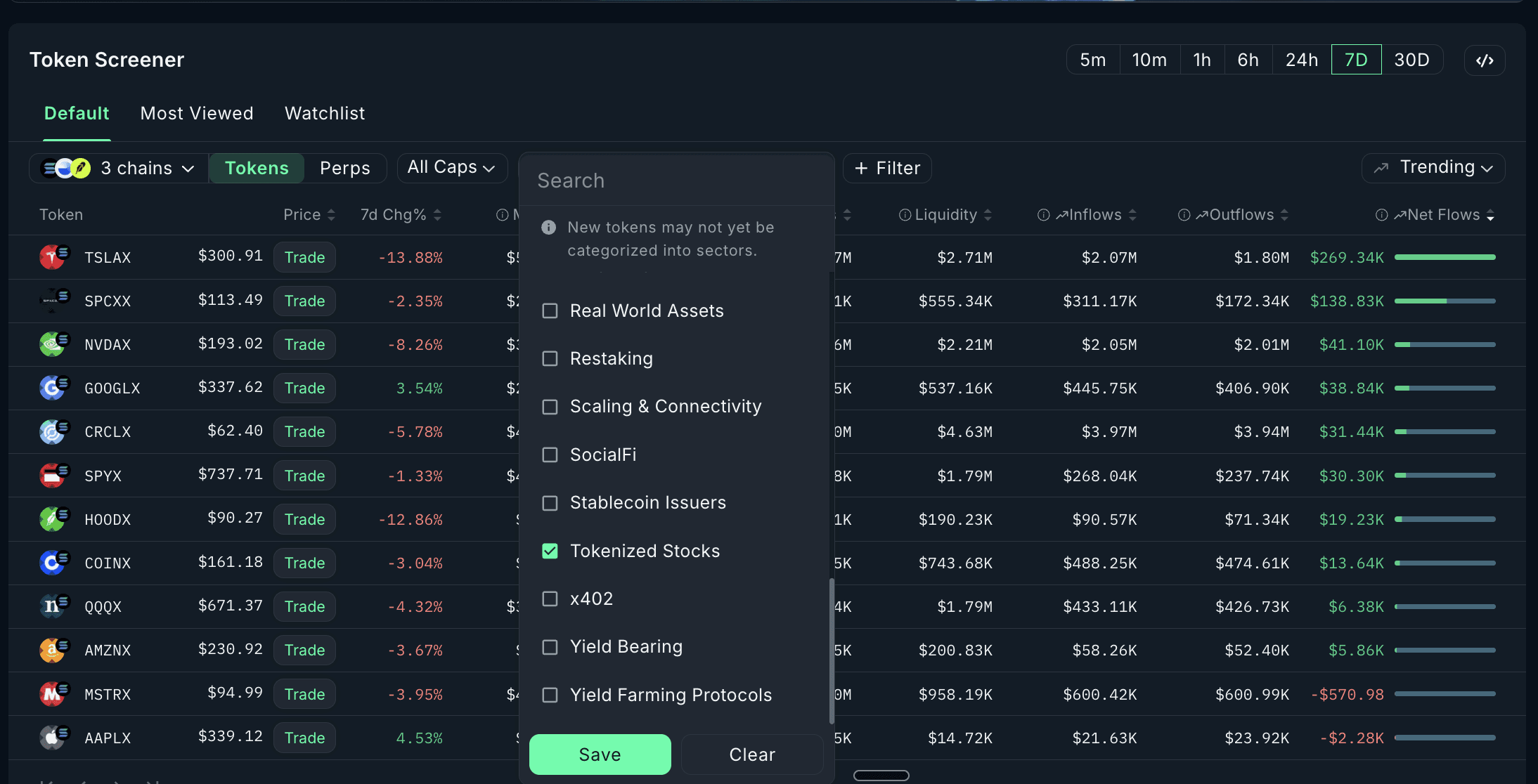Click the + Filter button
The height and width of the screenshot is (784, 1538).
coord(887,169)
